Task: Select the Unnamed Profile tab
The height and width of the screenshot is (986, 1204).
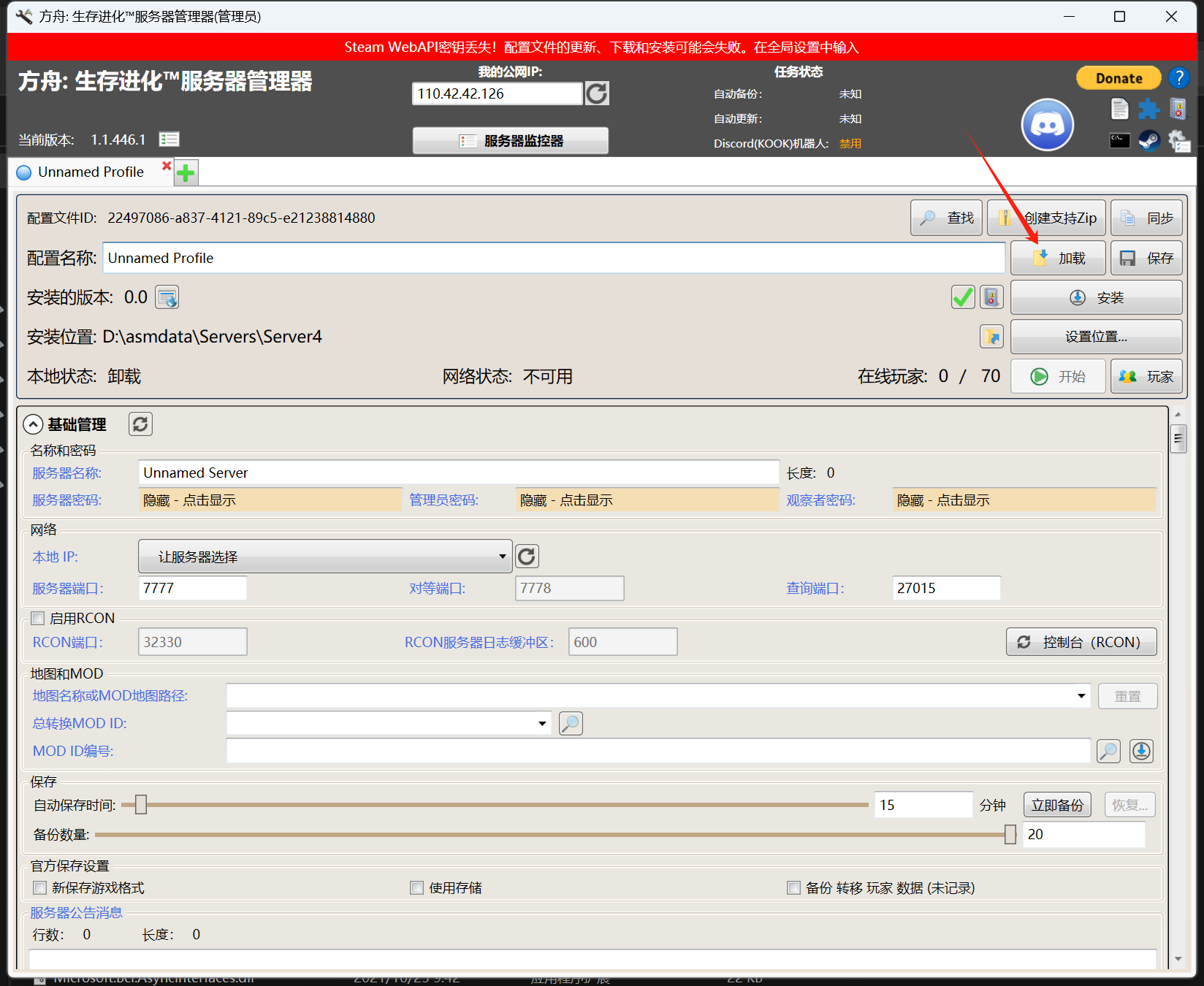Action: (91, 172)
